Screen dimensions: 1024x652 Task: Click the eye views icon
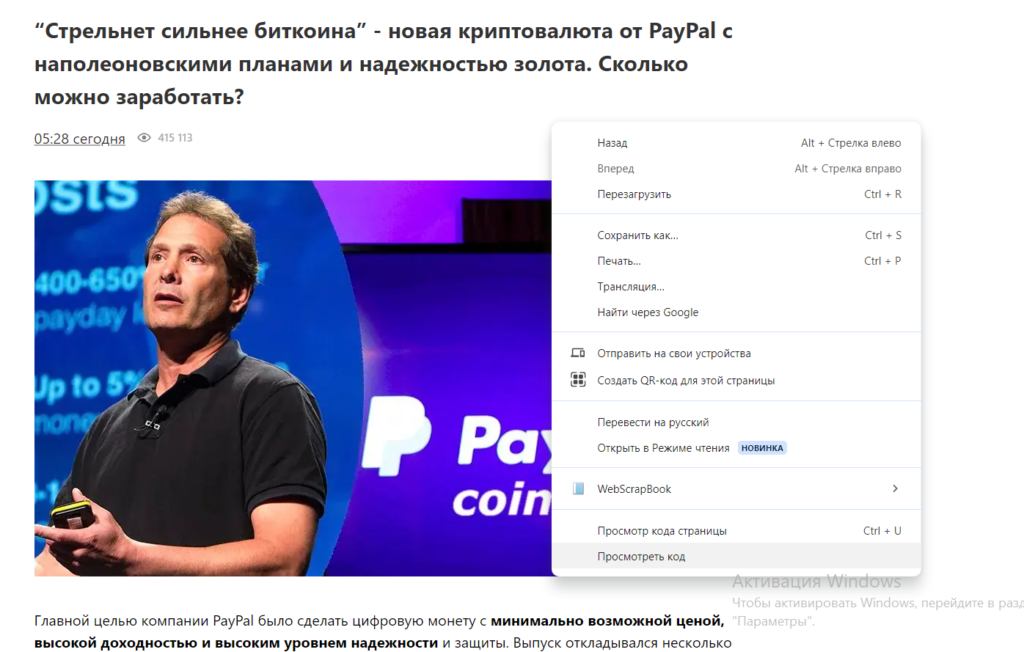point(144,138)
